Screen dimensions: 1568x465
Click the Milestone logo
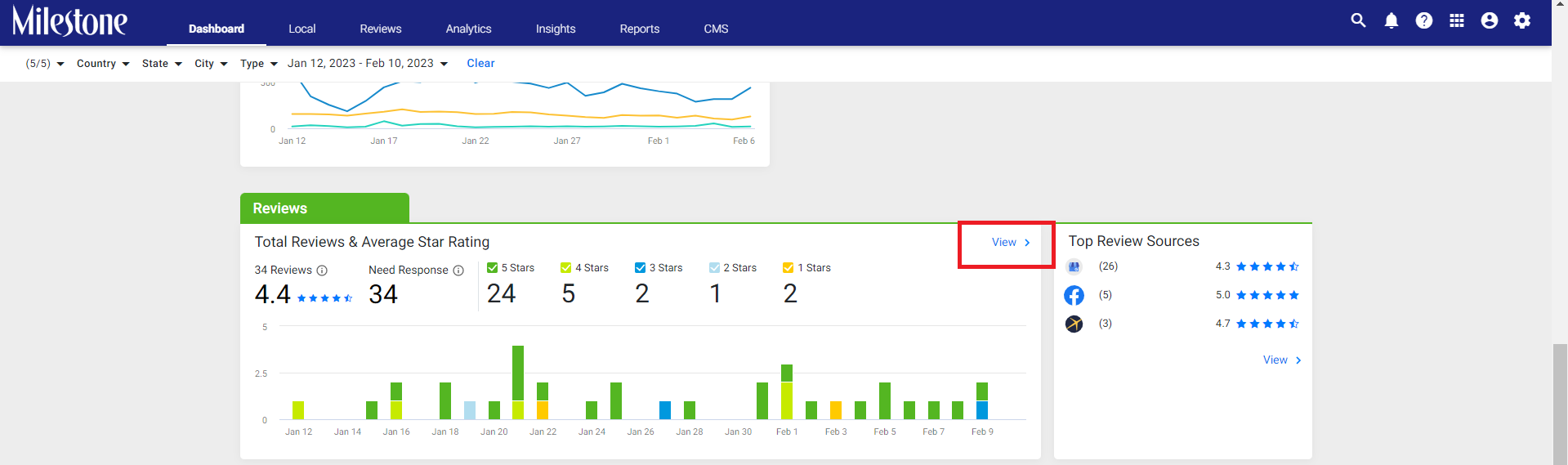coord(69,21)
